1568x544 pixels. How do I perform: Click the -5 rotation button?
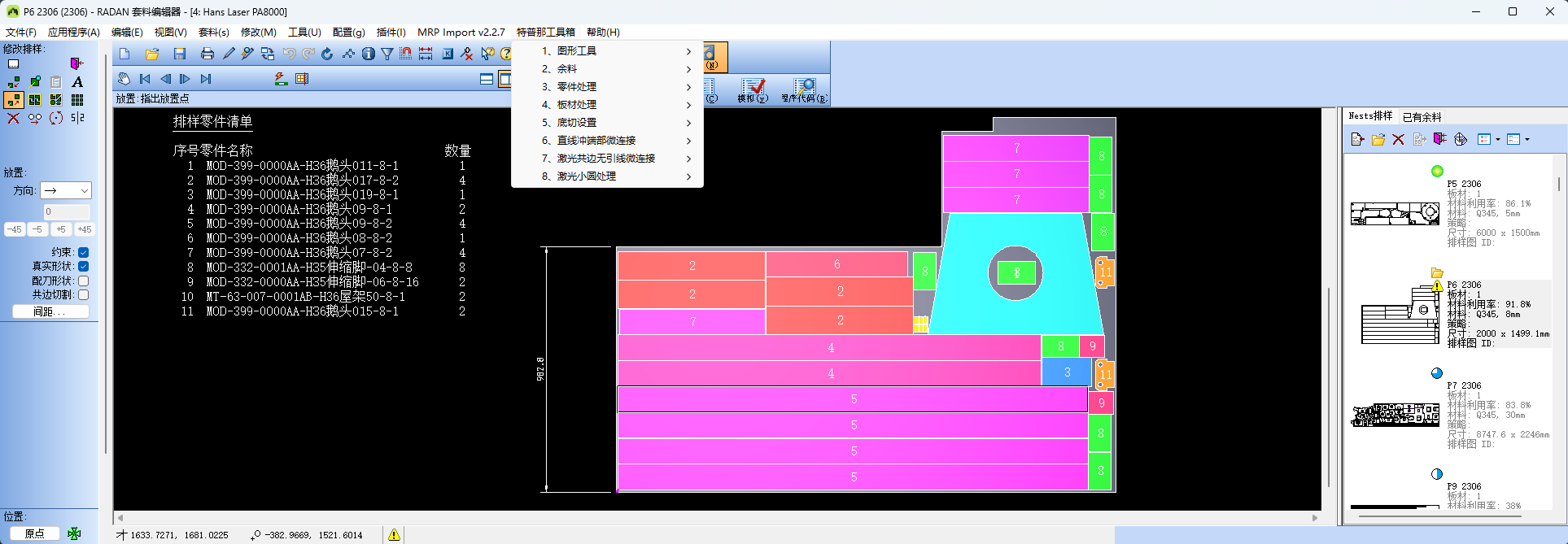(37, 229)
